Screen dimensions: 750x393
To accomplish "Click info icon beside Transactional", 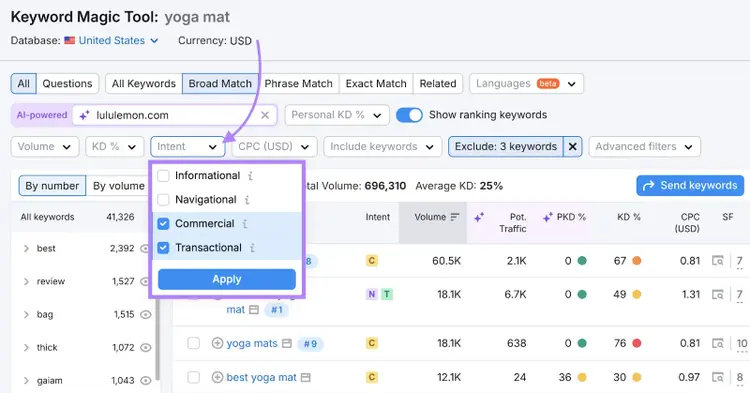I will [252, 248].
